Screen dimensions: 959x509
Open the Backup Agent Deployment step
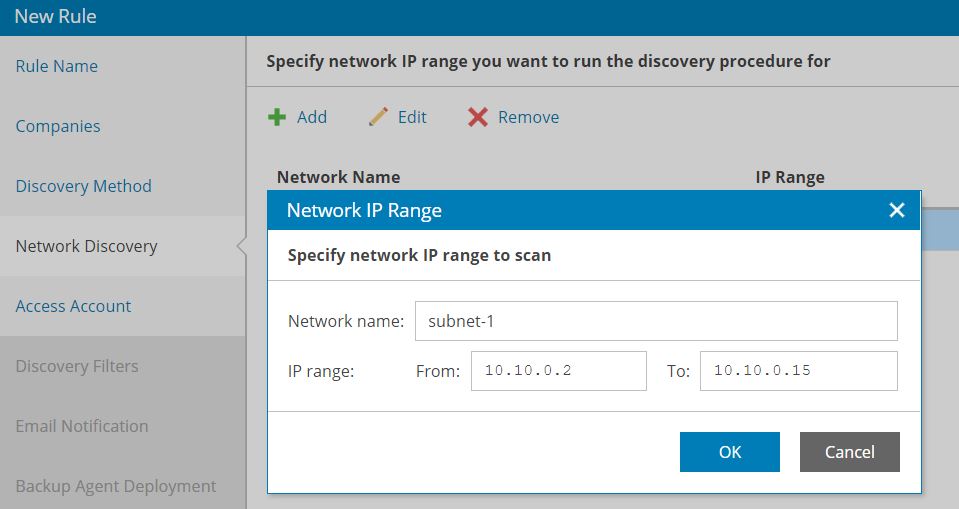(x=116, y=486)
